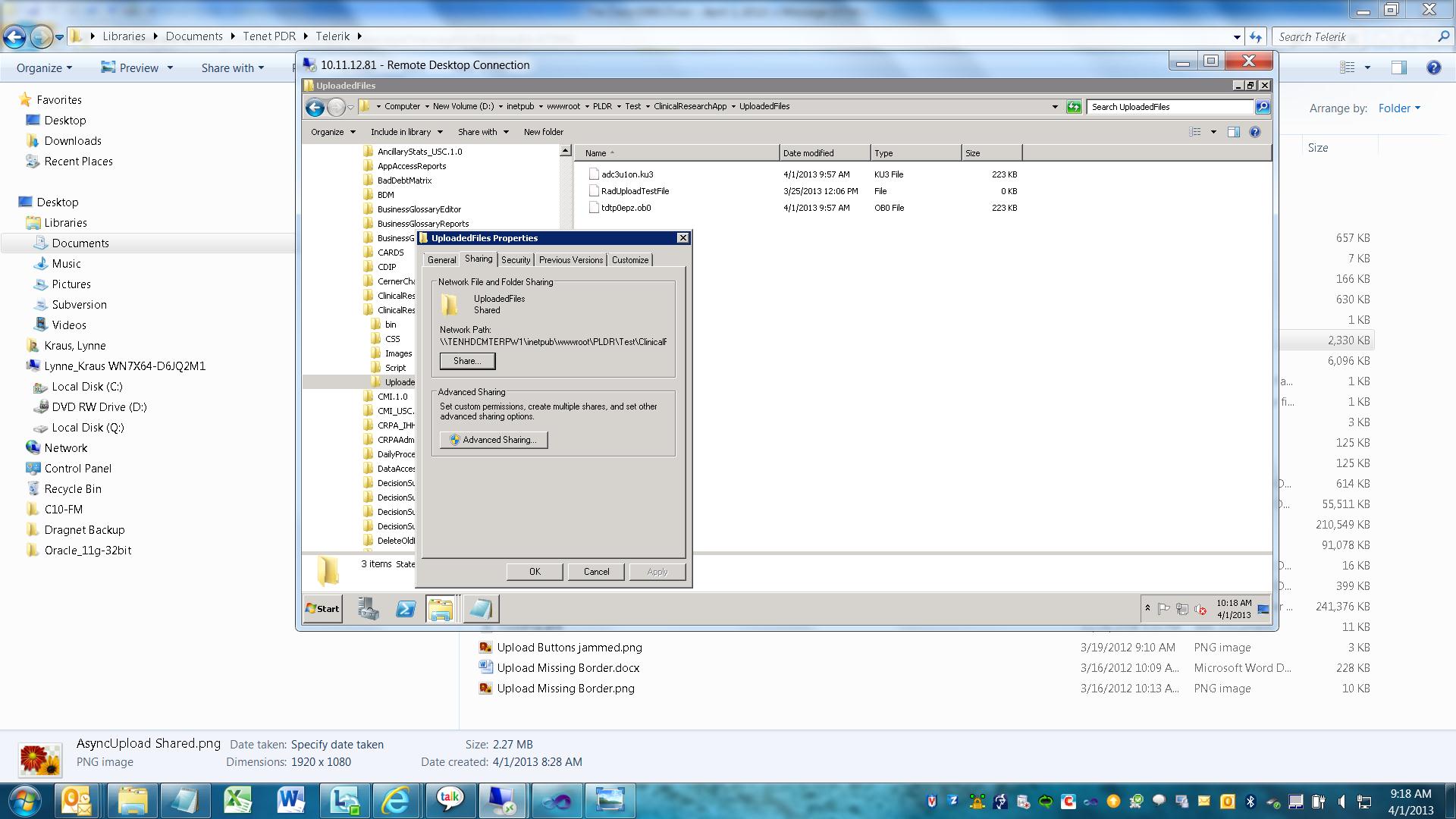Launch PowerShell from the remote taskbar
Screen dimensions: 1456x819
(x=406, y=609)
